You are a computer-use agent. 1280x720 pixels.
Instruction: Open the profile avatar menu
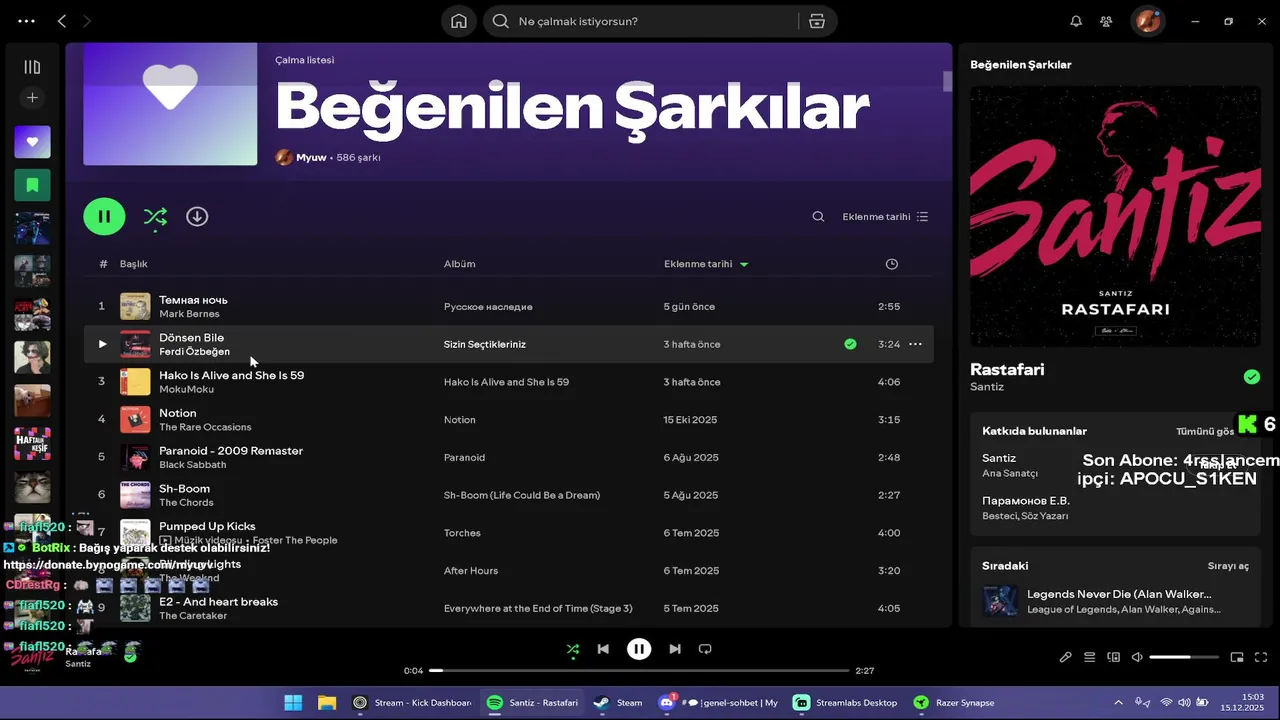pyautogui.click(x=1148, y=21)
